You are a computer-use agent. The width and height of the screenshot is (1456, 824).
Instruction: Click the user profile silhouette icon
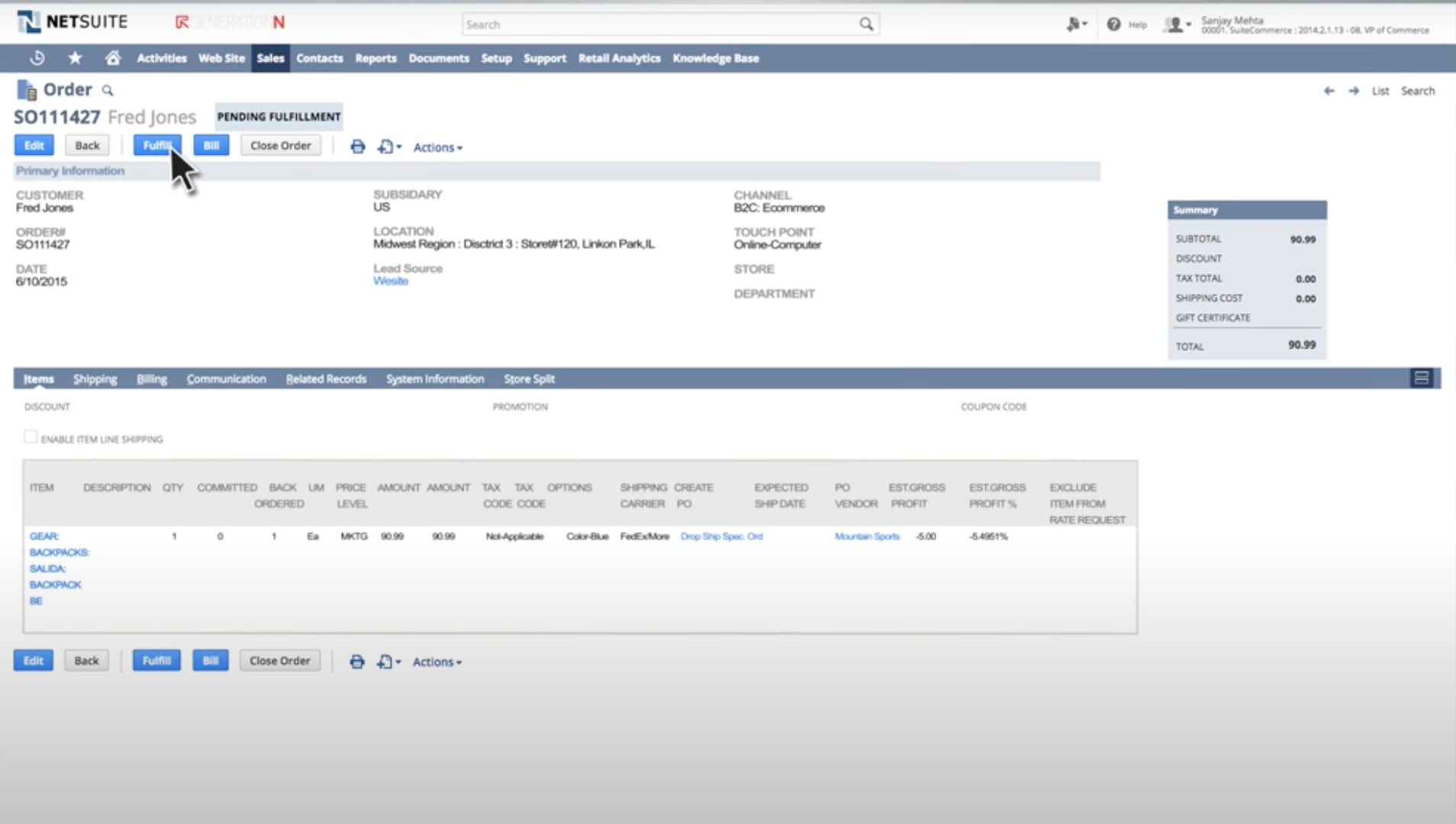[1175, 24]
